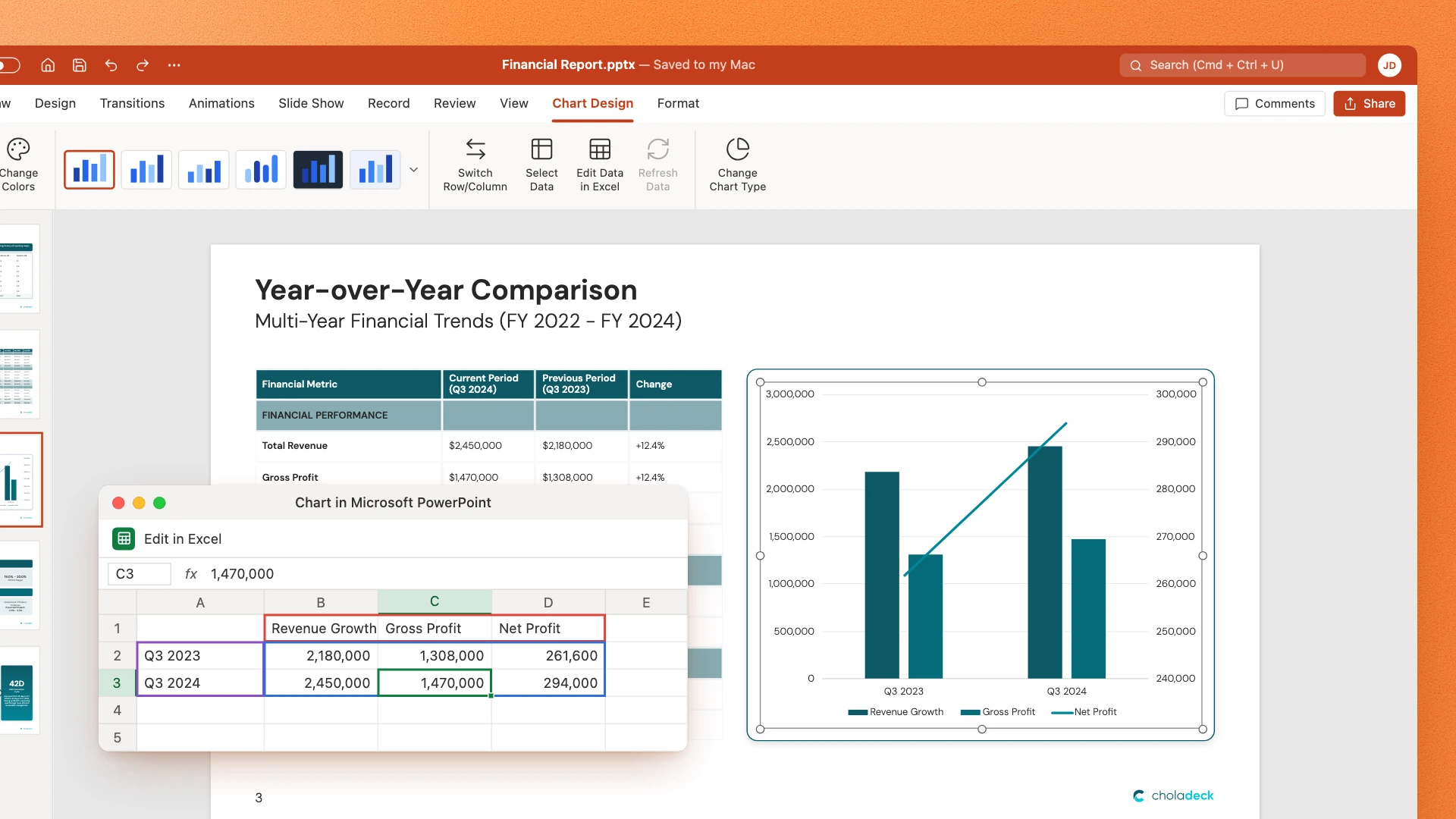The image size is (1456, 819).
Task: Click the Year-over-Year Comparison slide title
Action: [446, 290]
